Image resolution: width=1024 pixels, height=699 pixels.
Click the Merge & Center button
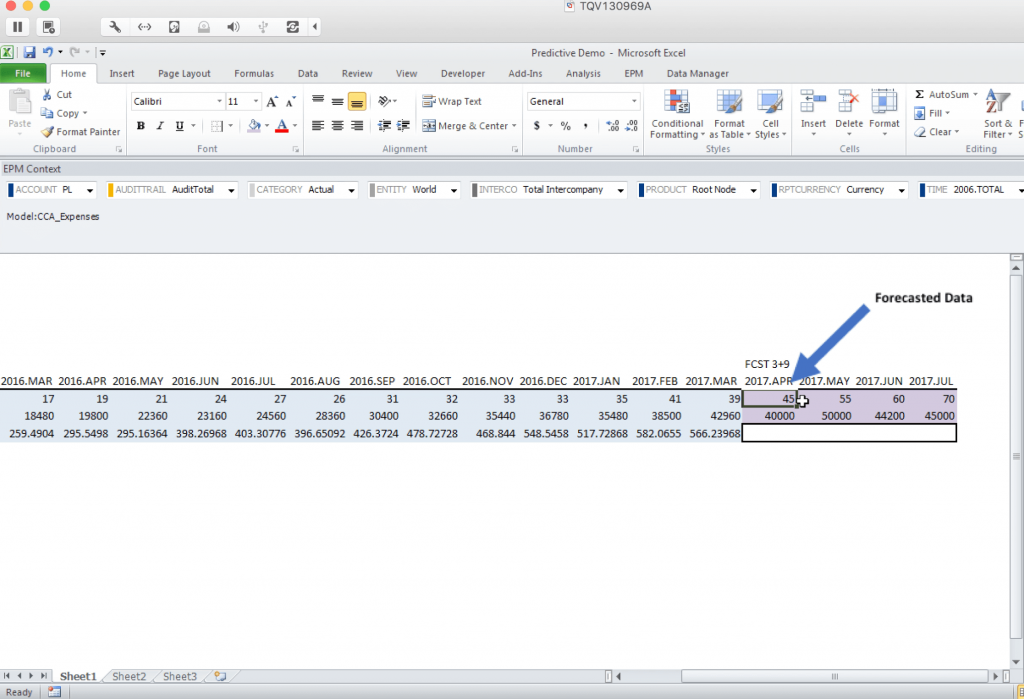[469, 125]
